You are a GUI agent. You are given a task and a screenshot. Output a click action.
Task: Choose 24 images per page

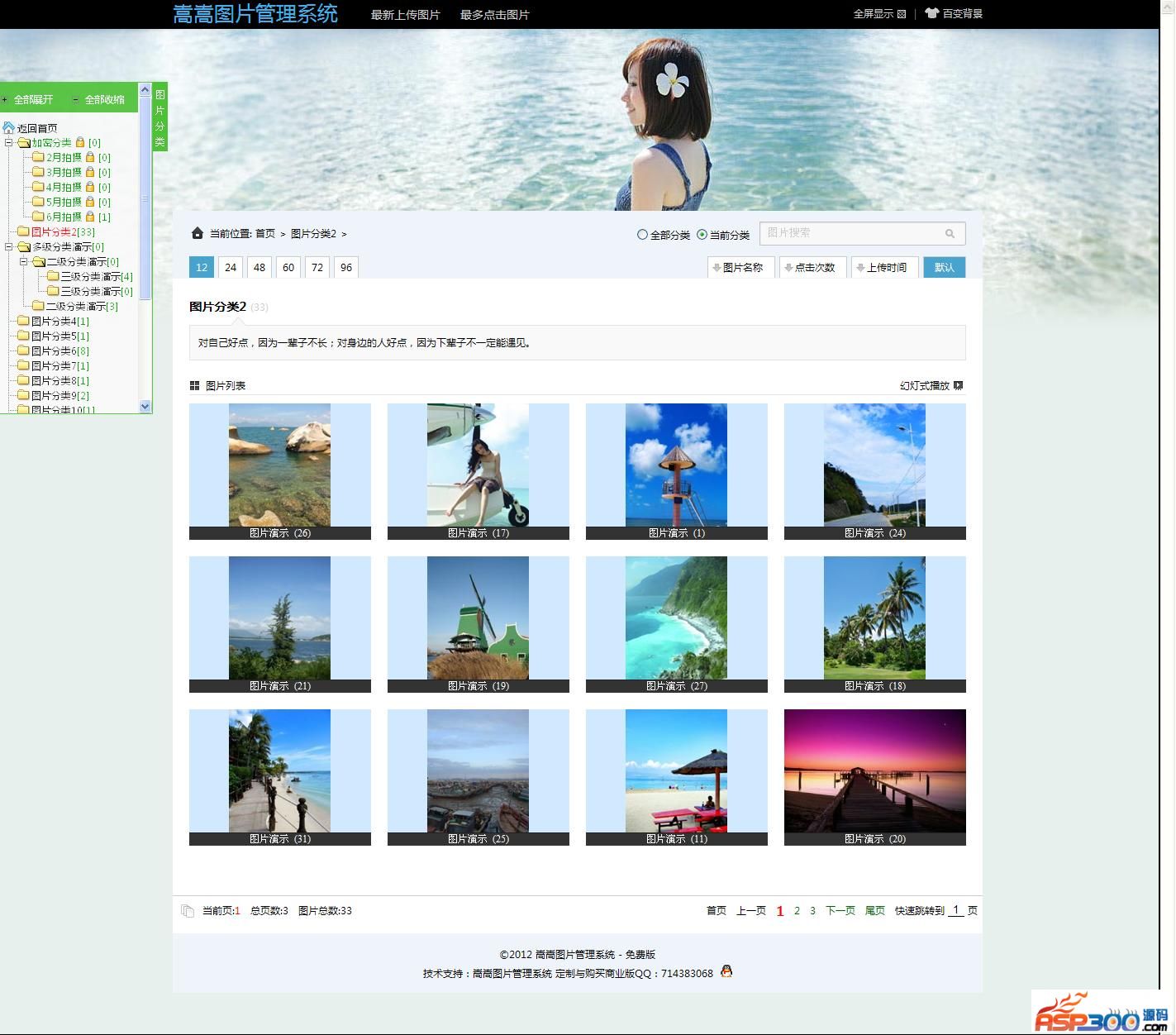click(231, 267)
